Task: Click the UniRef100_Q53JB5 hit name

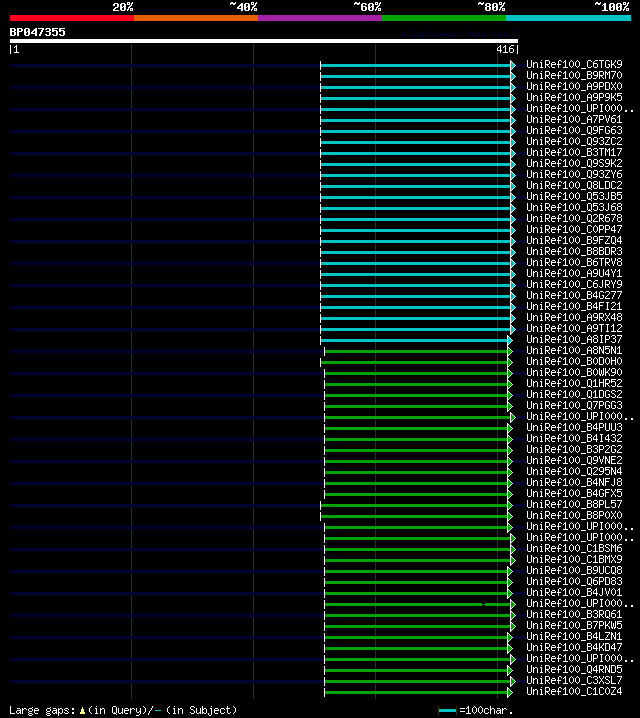Action: pos(574,196)
